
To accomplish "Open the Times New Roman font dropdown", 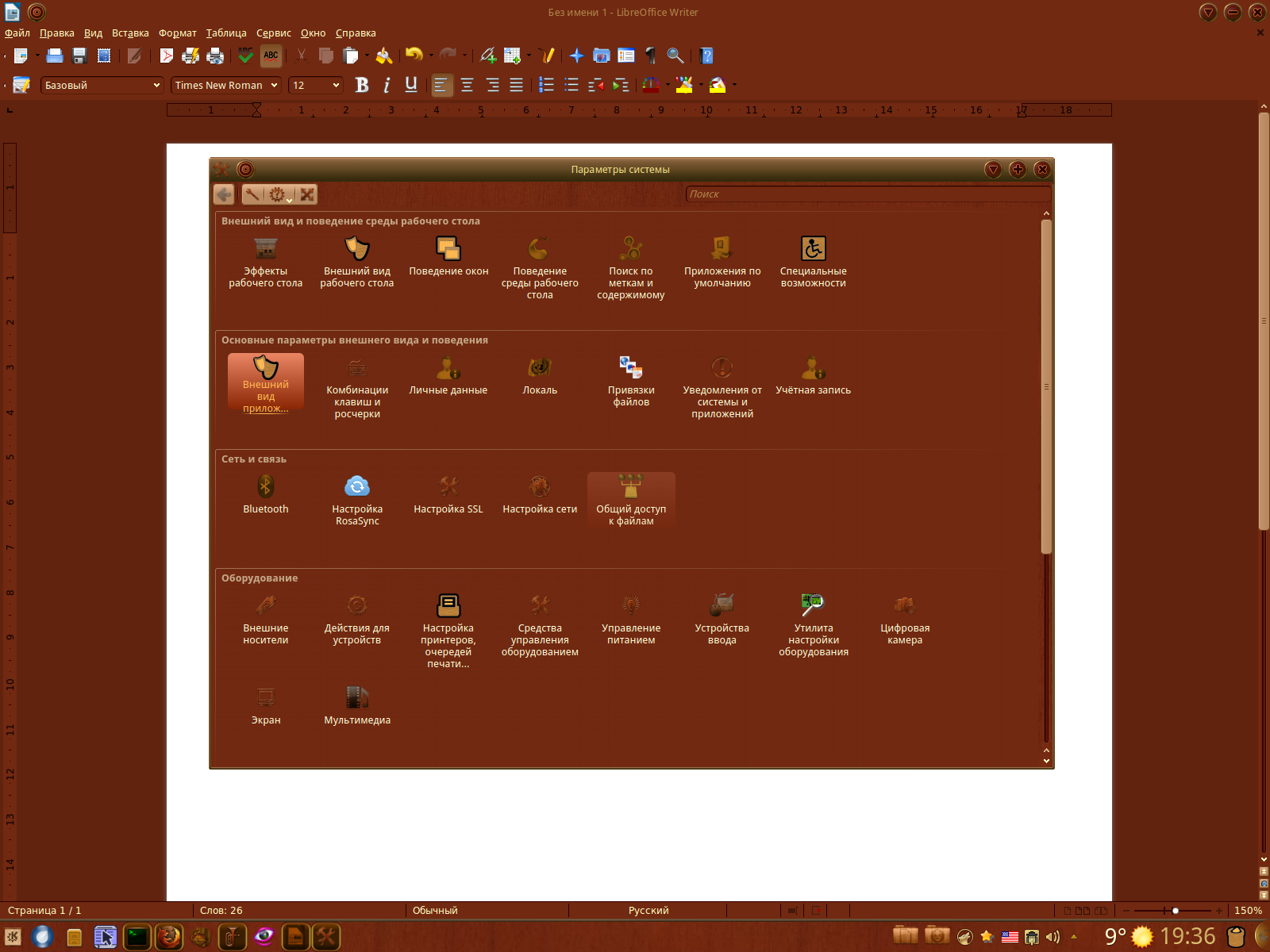I will coord(226,85).
